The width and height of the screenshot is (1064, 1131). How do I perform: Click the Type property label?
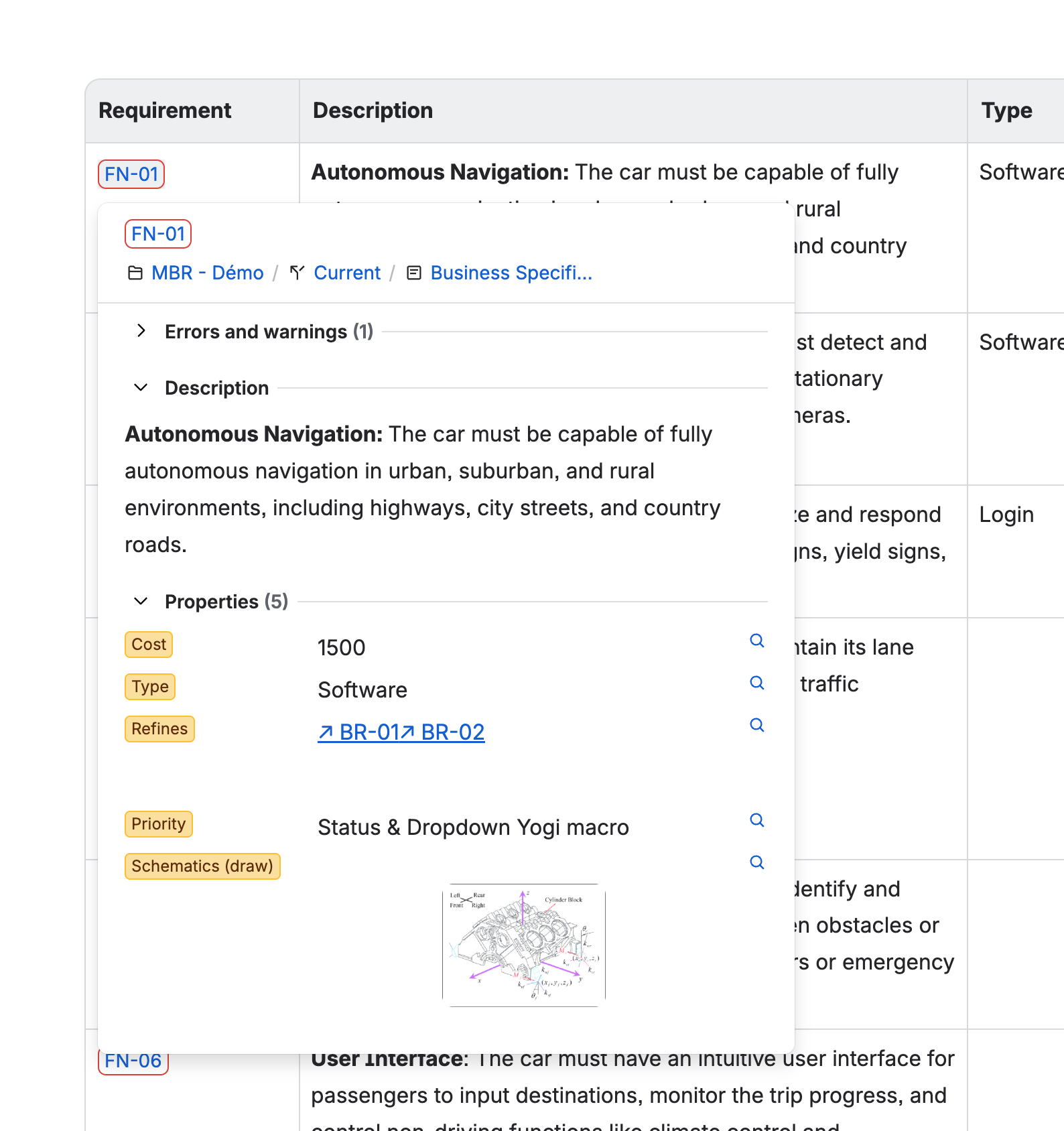pyautogui.click(x=150, y=687)
